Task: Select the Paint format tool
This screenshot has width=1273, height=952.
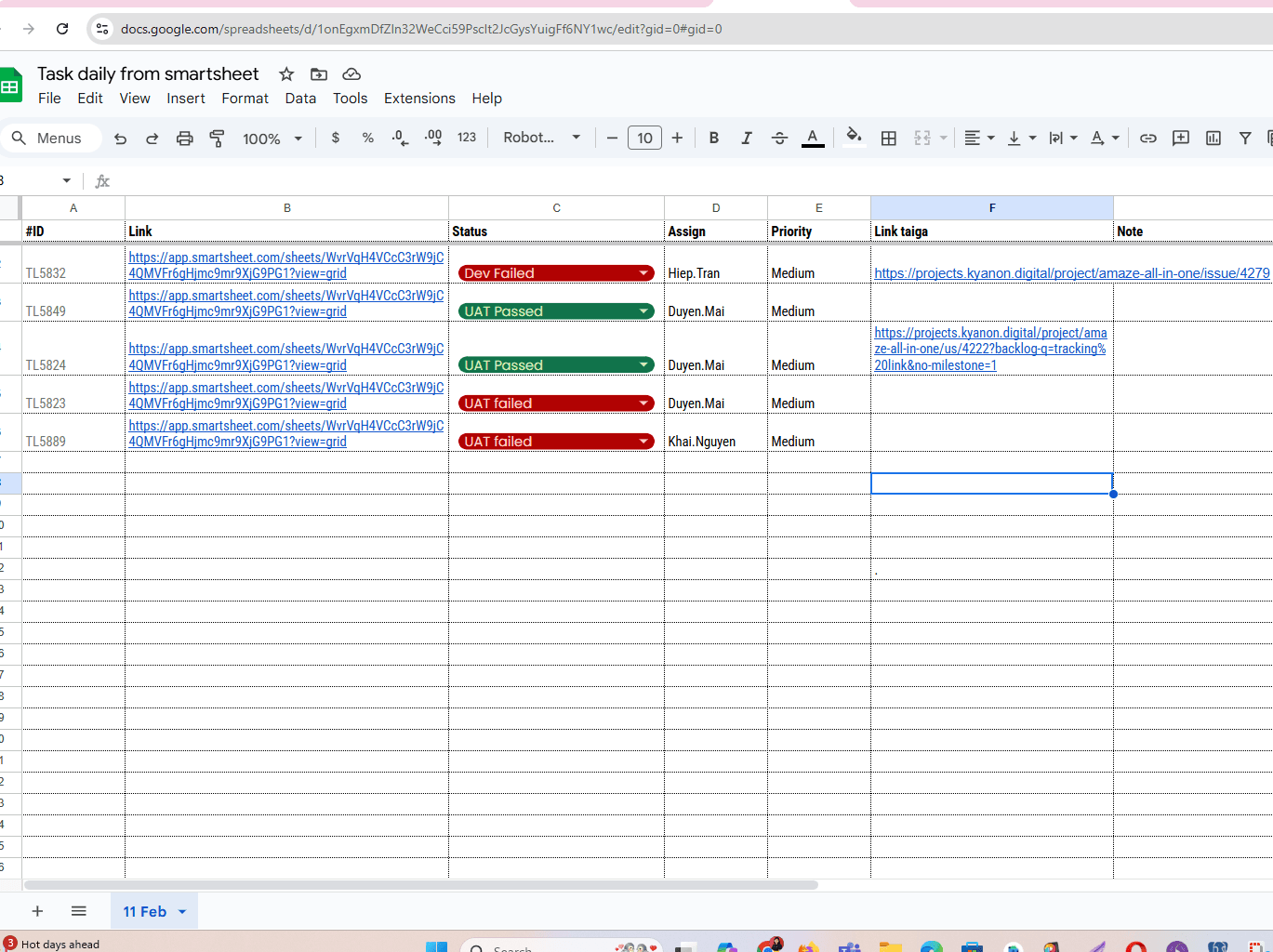Action: click(x=217, y=139)
